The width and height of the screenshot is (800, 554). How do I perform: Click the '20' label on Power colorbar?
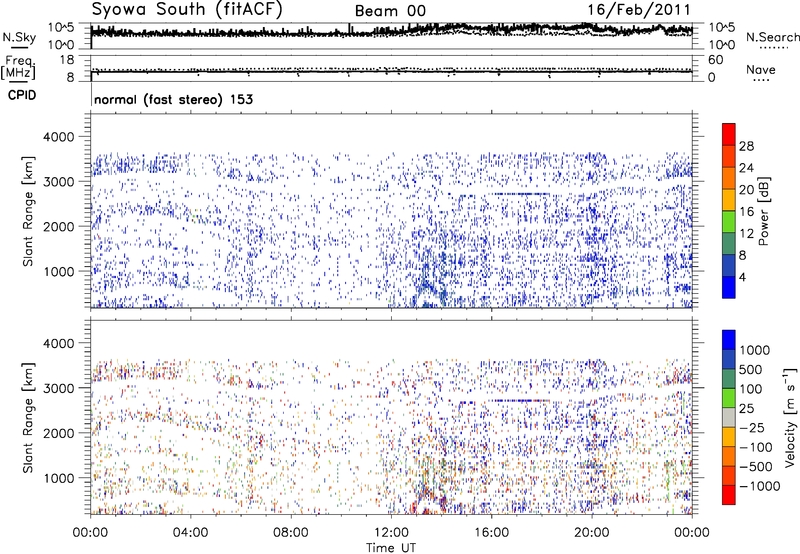[746, 190]
